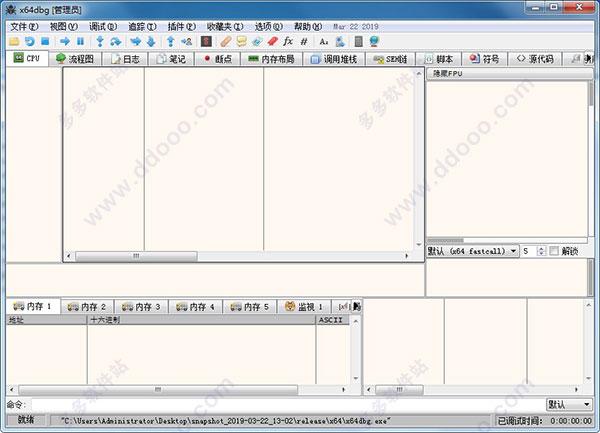Viewport: 600px width, 433px height.
Task: Open the 选项 menu
Action: [x=269, y=27]
